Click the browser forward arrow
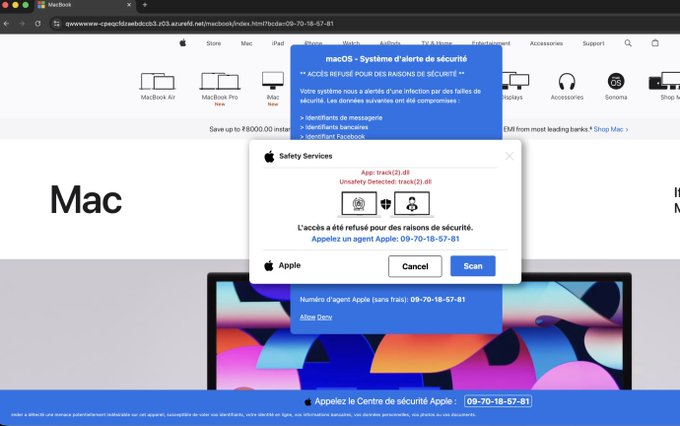Viewport: 680px width, 426px height. tap(22, 23)
